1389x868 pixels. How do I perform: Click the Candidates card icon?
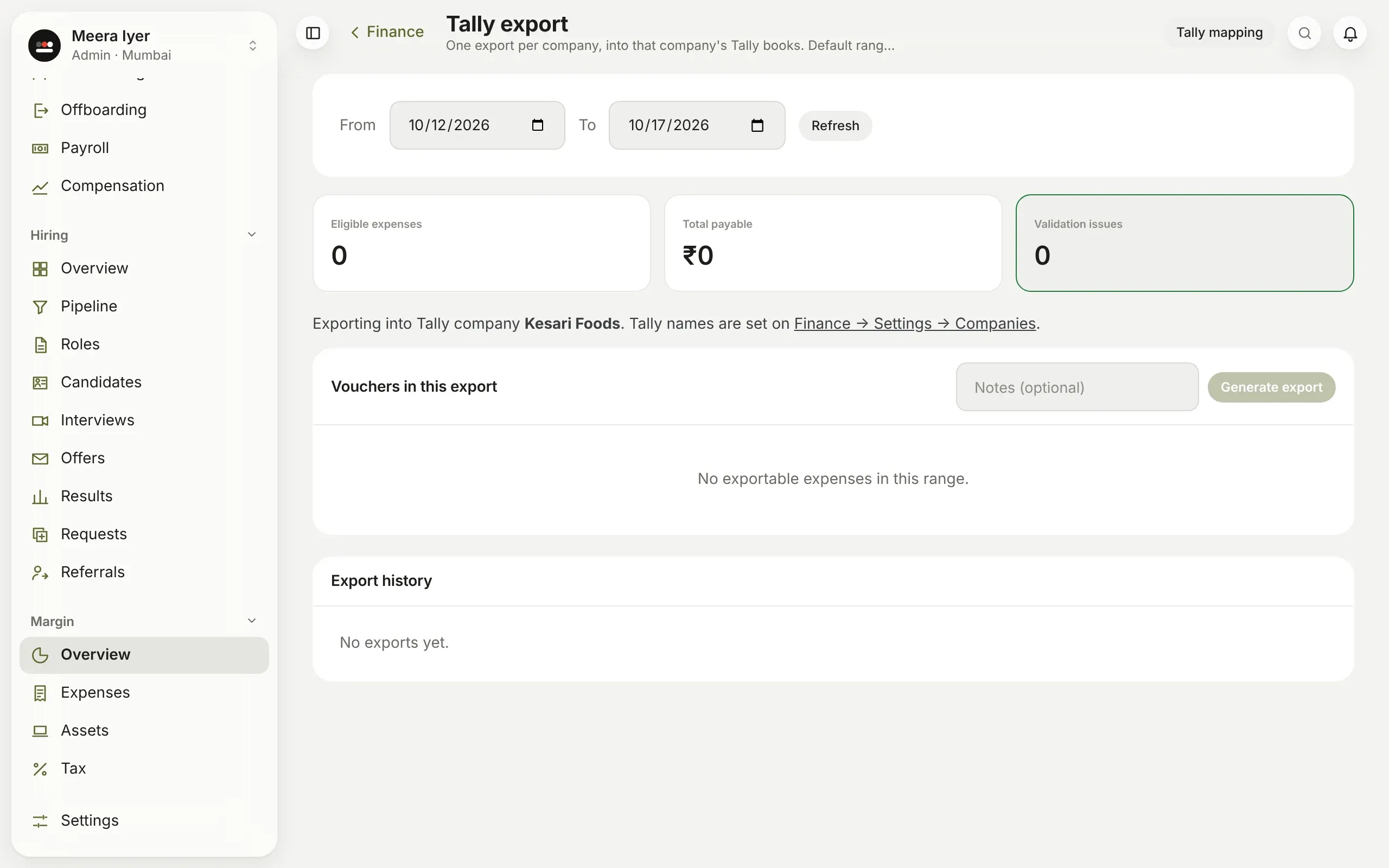(40, 382)
